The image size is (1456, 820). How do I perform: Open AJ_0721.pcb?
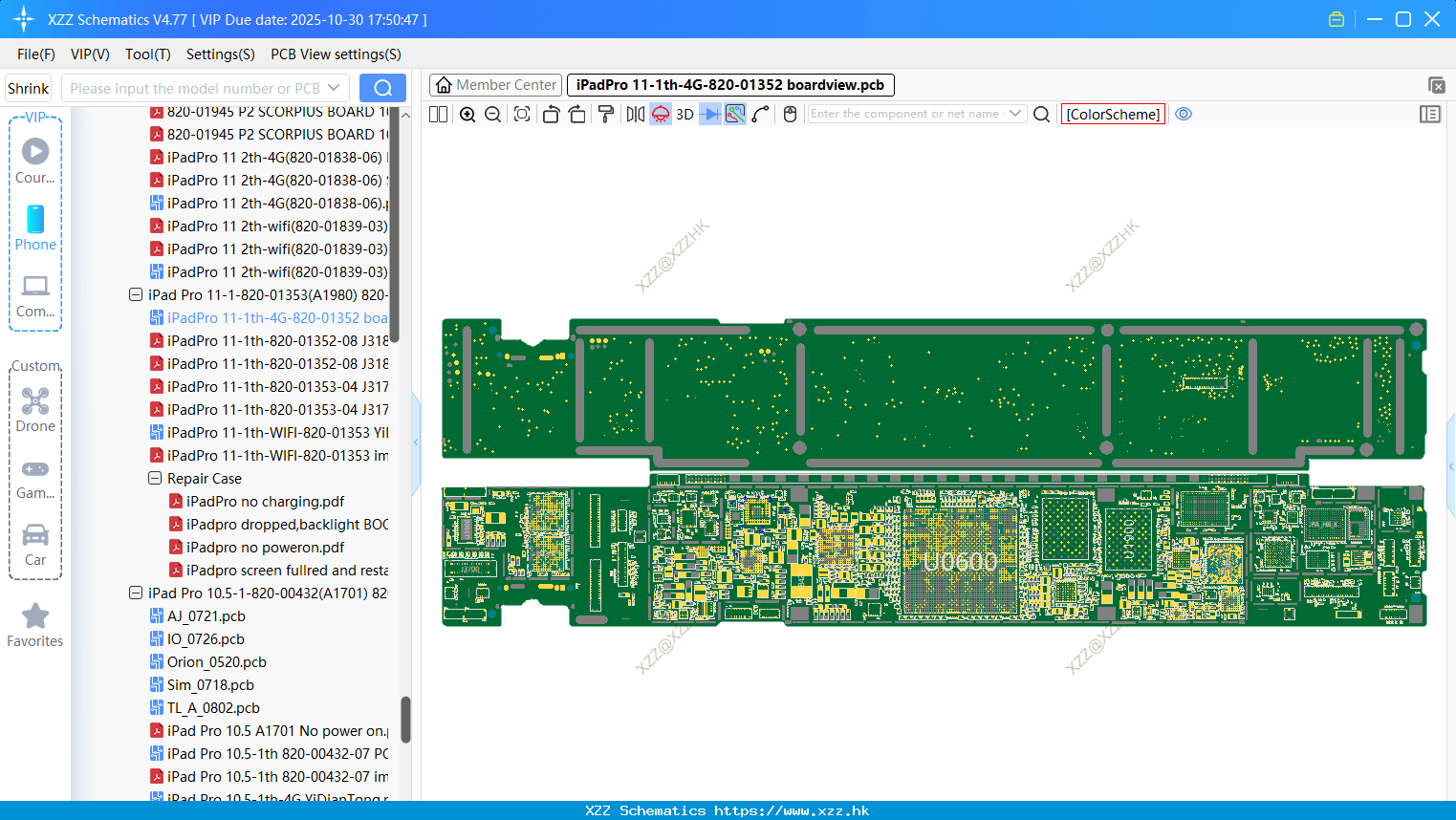[x=198, y=616]
